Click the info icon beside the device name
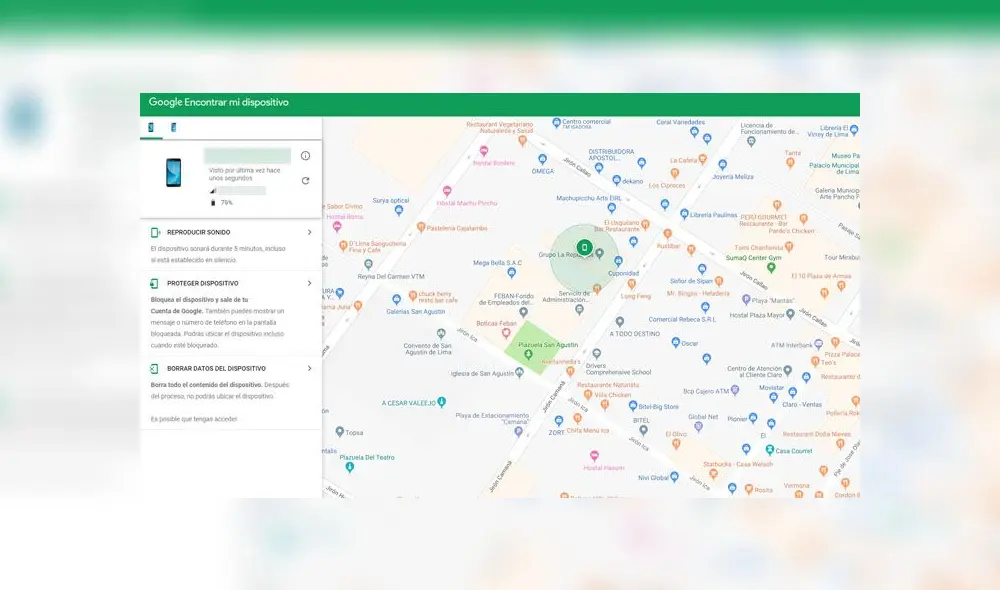Image resolution: width=1000 pixels, height=590 pixels. 305,155
